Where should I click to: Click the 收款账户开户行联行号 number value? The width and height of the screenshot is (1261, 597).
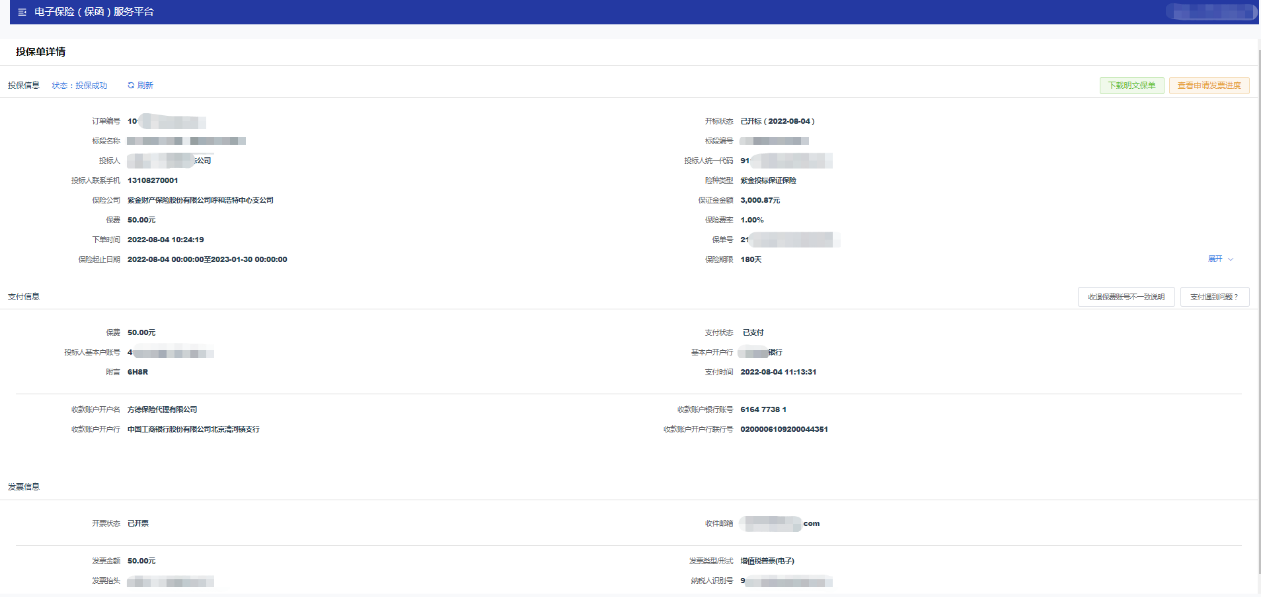point(784,429)
